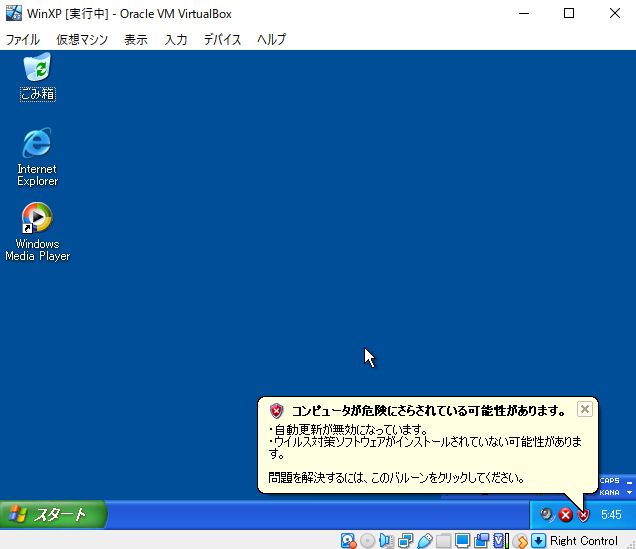Viewport: 636px width, 549px height.
Task: Close the security warning balloon
Action: (584, 409)
